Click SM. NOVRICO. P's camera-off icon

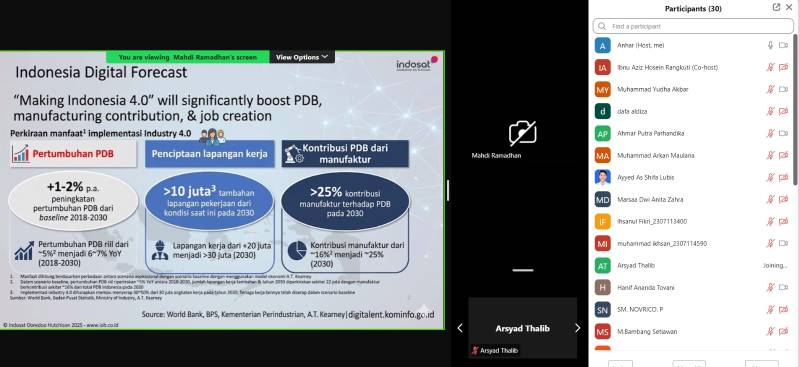tap(783, 309)
